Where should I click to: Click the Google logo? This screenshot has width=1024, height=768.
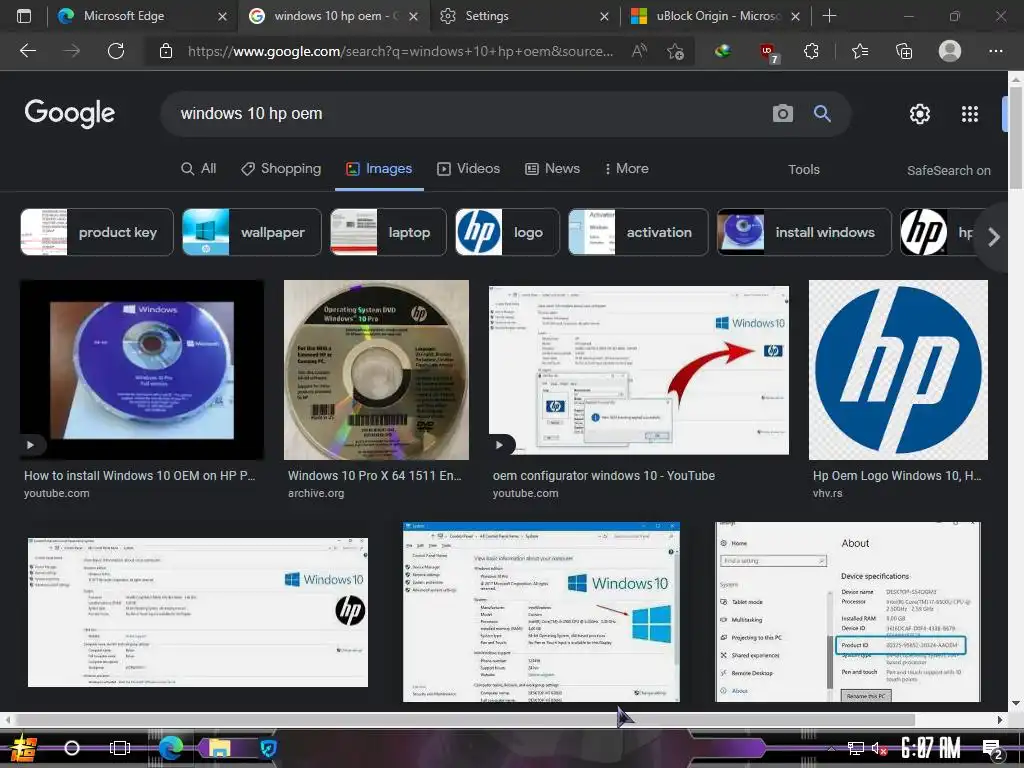(x=70, y=113)
